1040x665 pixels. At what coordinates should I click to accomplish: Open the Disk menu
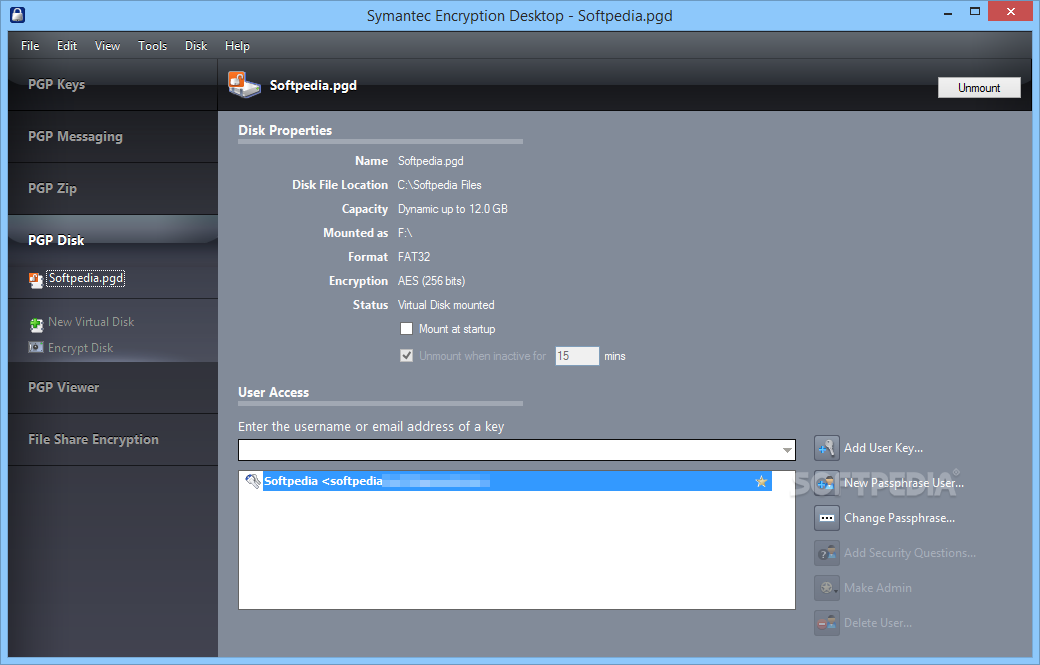(196, 46)
